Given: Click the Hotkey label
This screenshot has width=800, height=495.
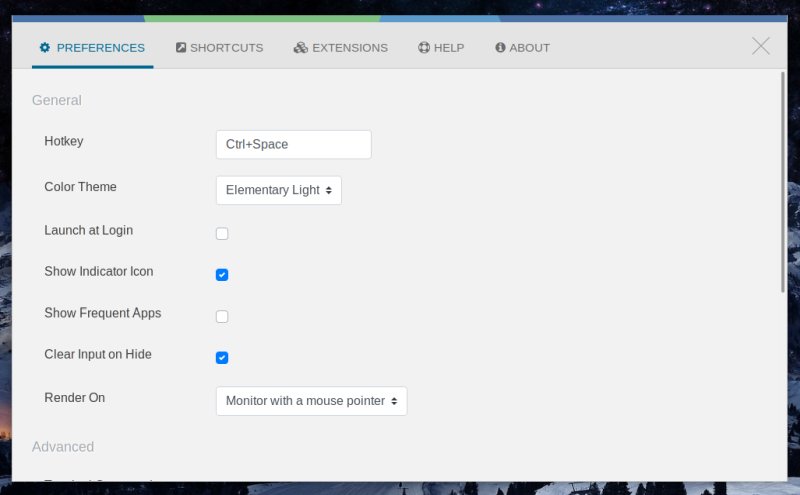Looking at the screenshot, I should (64, 141).
